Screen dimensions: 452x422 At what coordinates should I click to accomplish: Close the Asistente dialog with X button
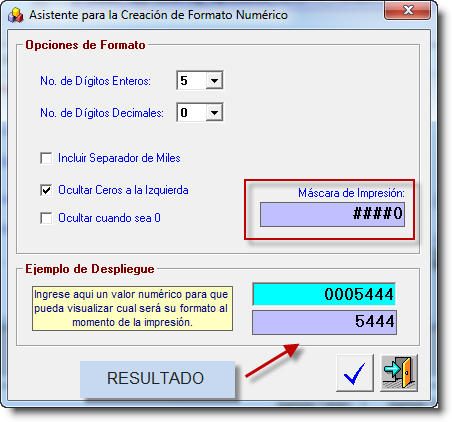click(407, 11)
